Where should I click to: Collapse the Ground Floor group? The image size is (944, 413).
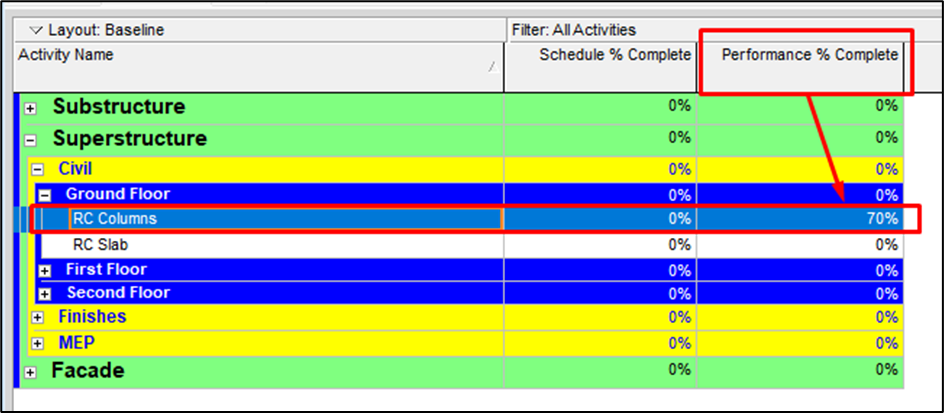click(x=44, y=195)
